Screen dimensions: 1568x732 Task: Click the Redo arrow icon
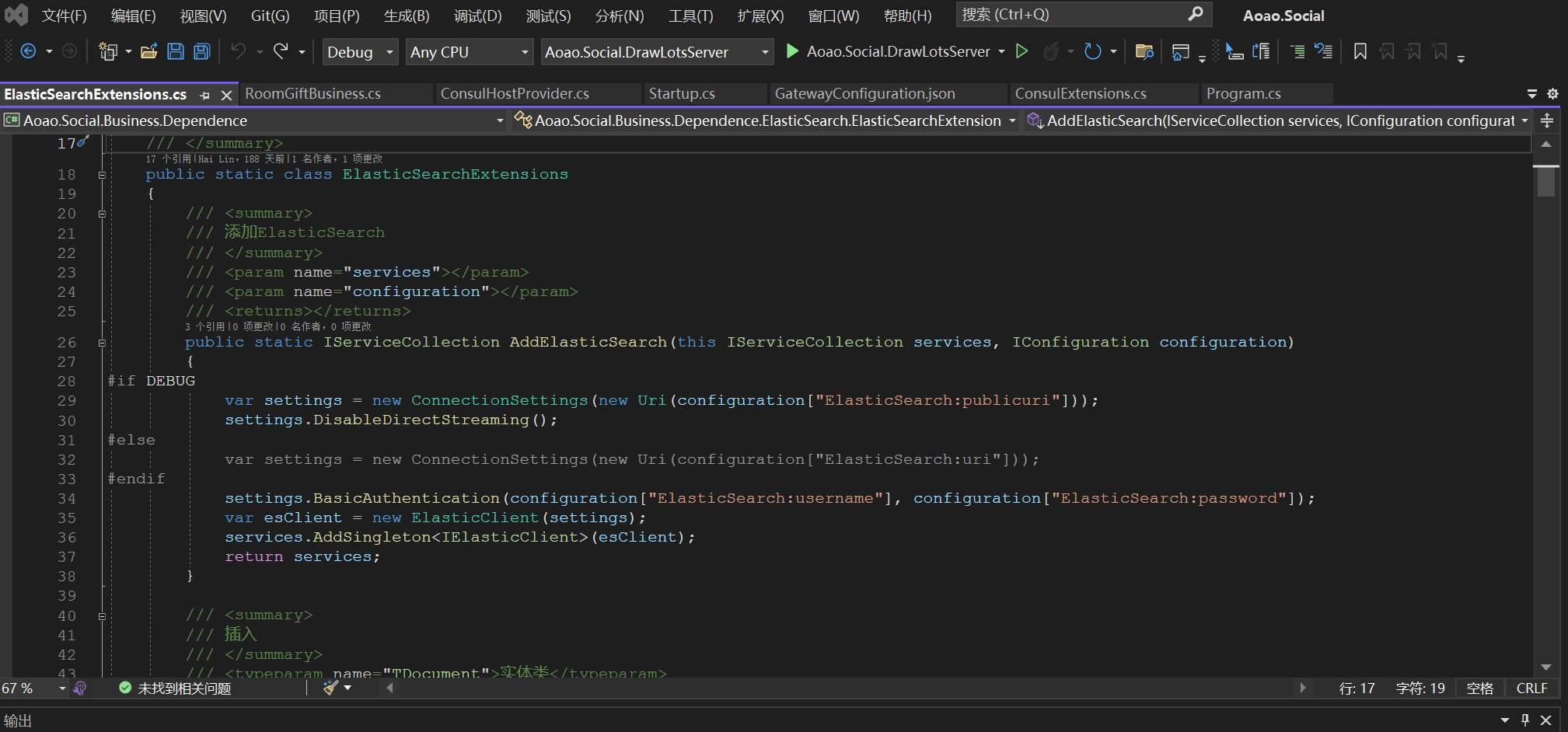point(281,51)
